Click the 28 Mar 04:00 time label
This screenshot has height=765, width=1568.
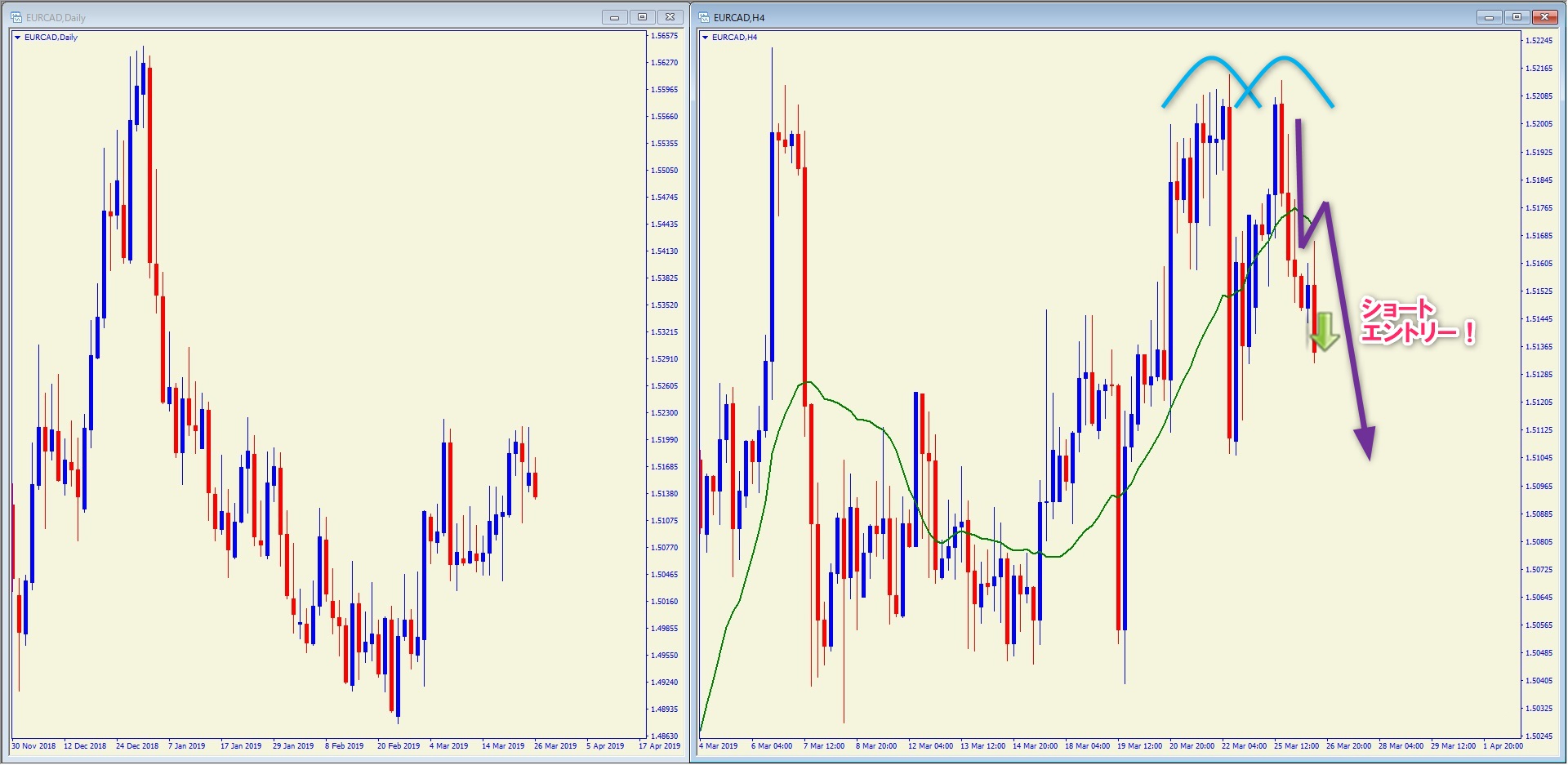[x=1401, y=746]
